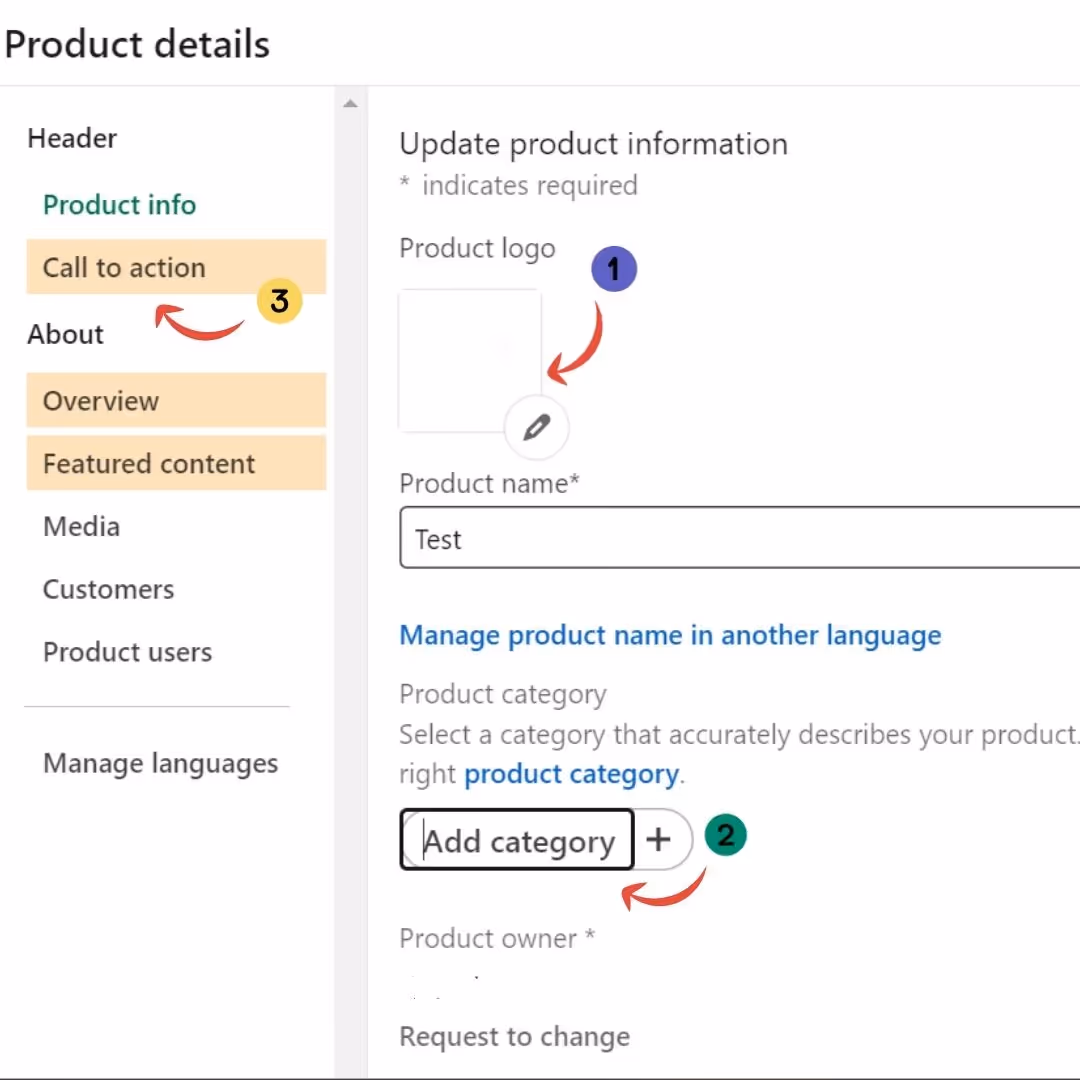Open the Customers section
This screenshot has width=1080, height=1080.
point(108,590)
